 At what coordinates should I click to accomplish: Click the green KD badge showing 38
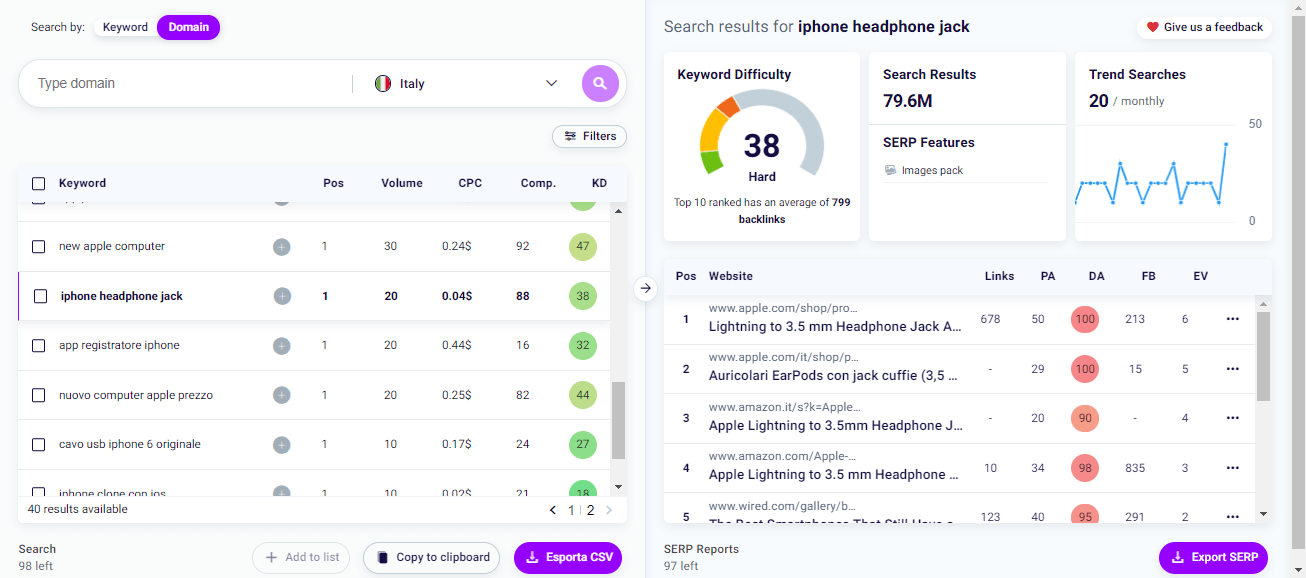click(583, 295)
